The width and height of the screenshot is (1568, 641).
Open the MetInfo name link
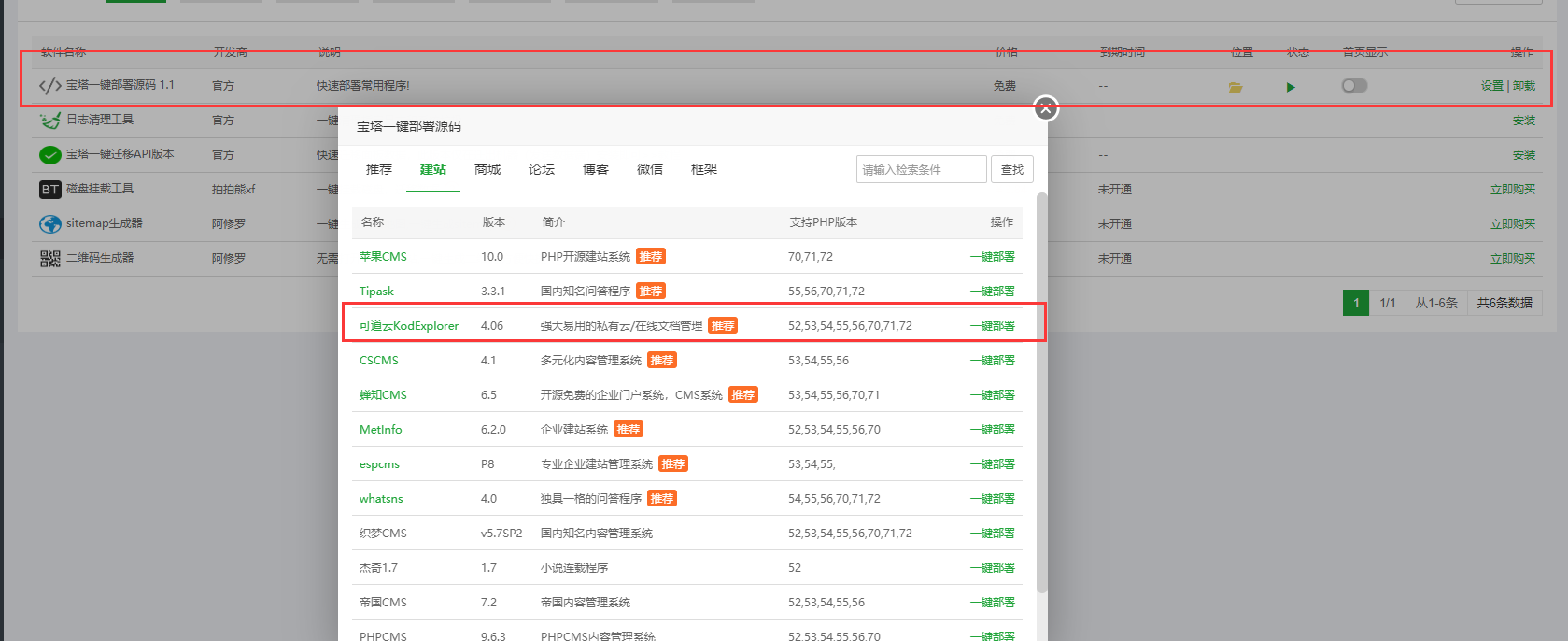(381, 430)
